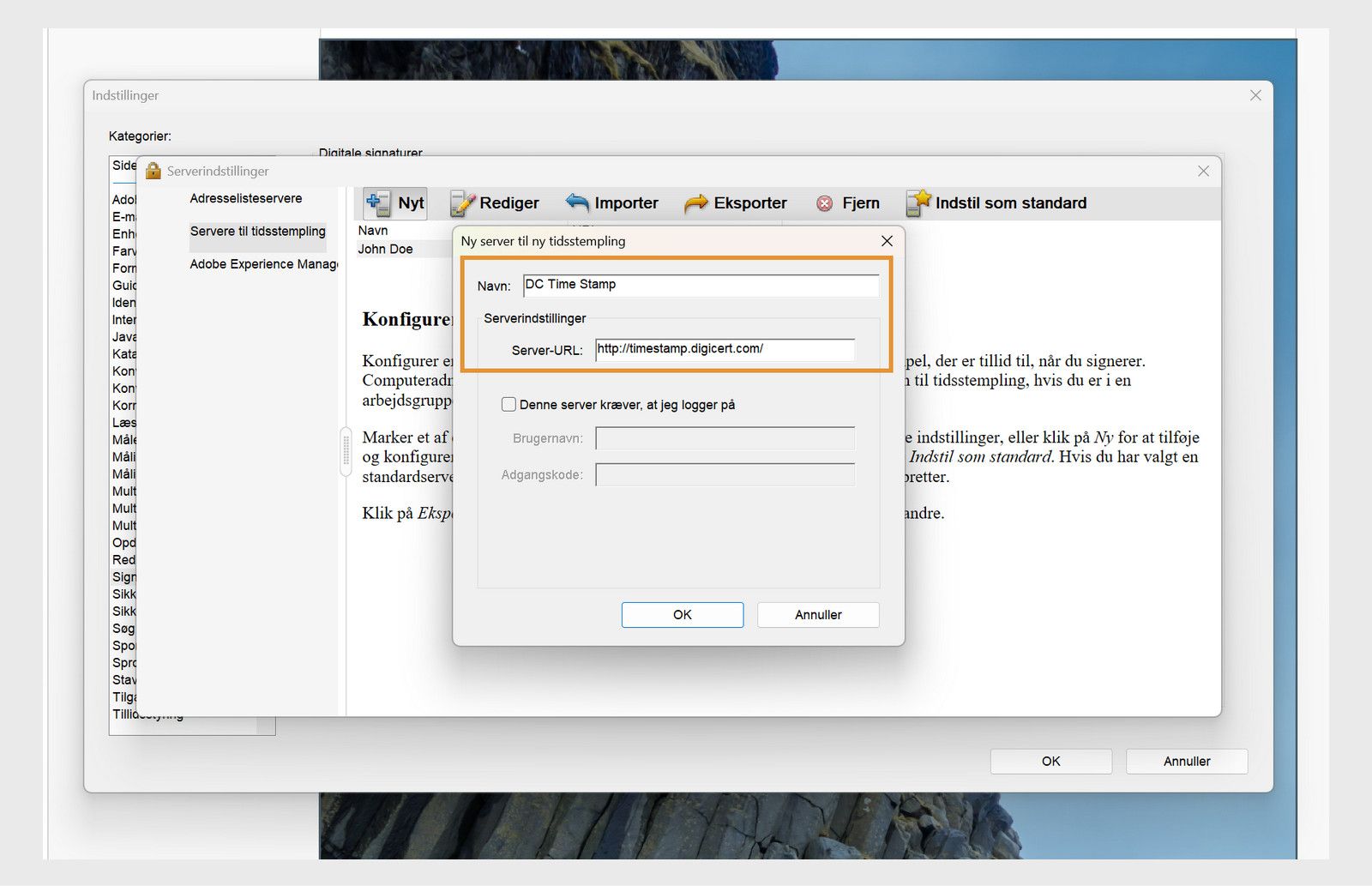The width and height of the screenshot is (1372, 886).
Task: Click inside the Navn text field
Action: (699, 285)
